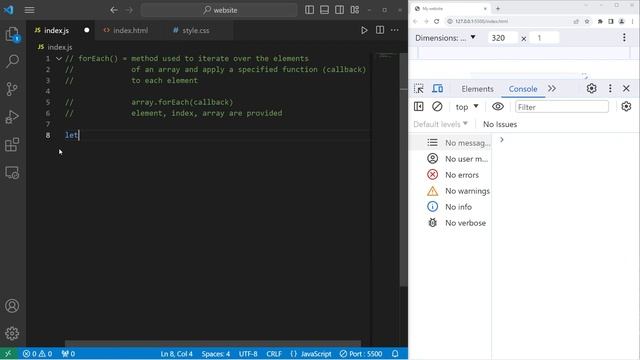Go forward in VS Code navigation
The image size is (640, 360).
(x=129, y=10)
